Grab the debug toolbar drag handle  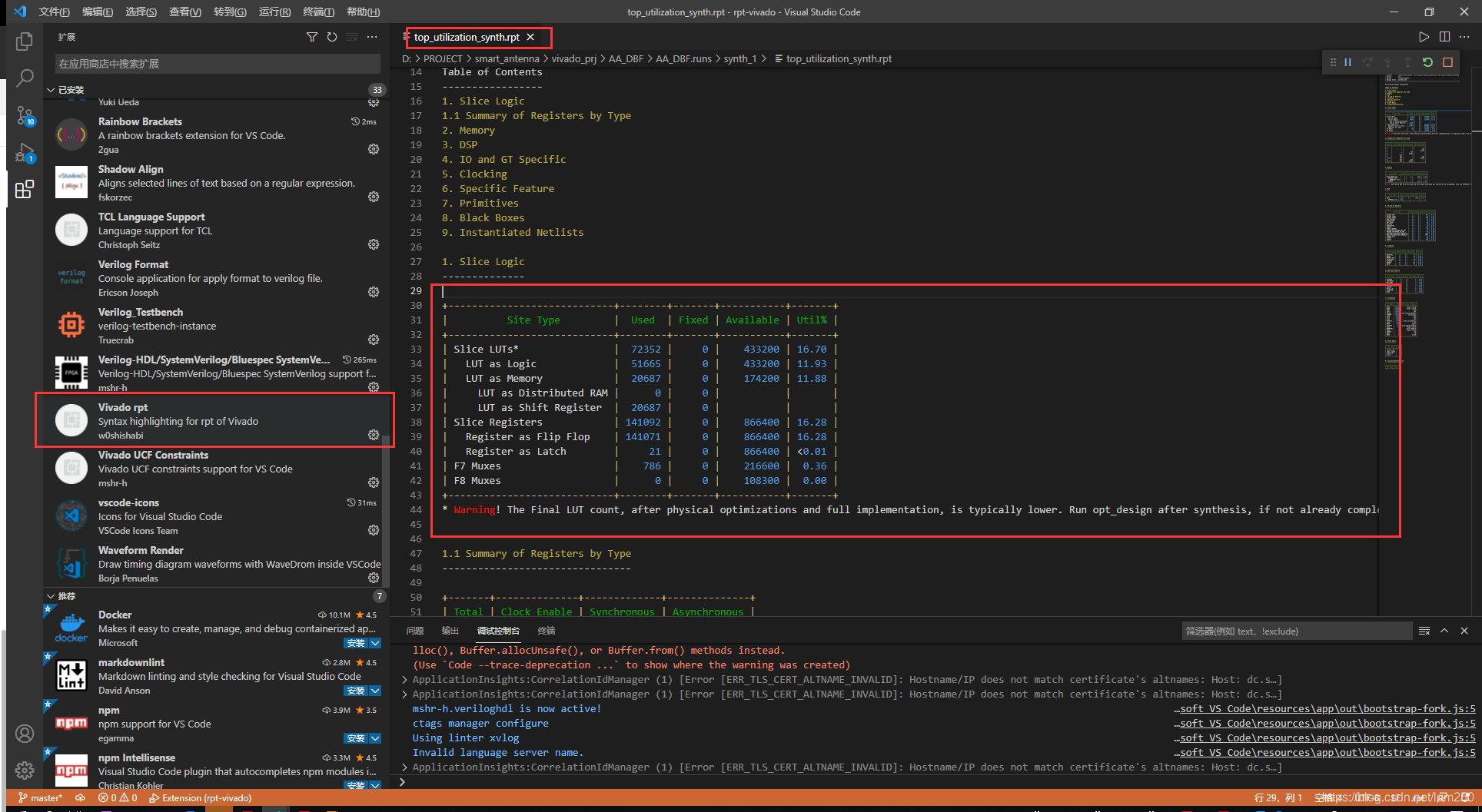(x=1333, y=62)
